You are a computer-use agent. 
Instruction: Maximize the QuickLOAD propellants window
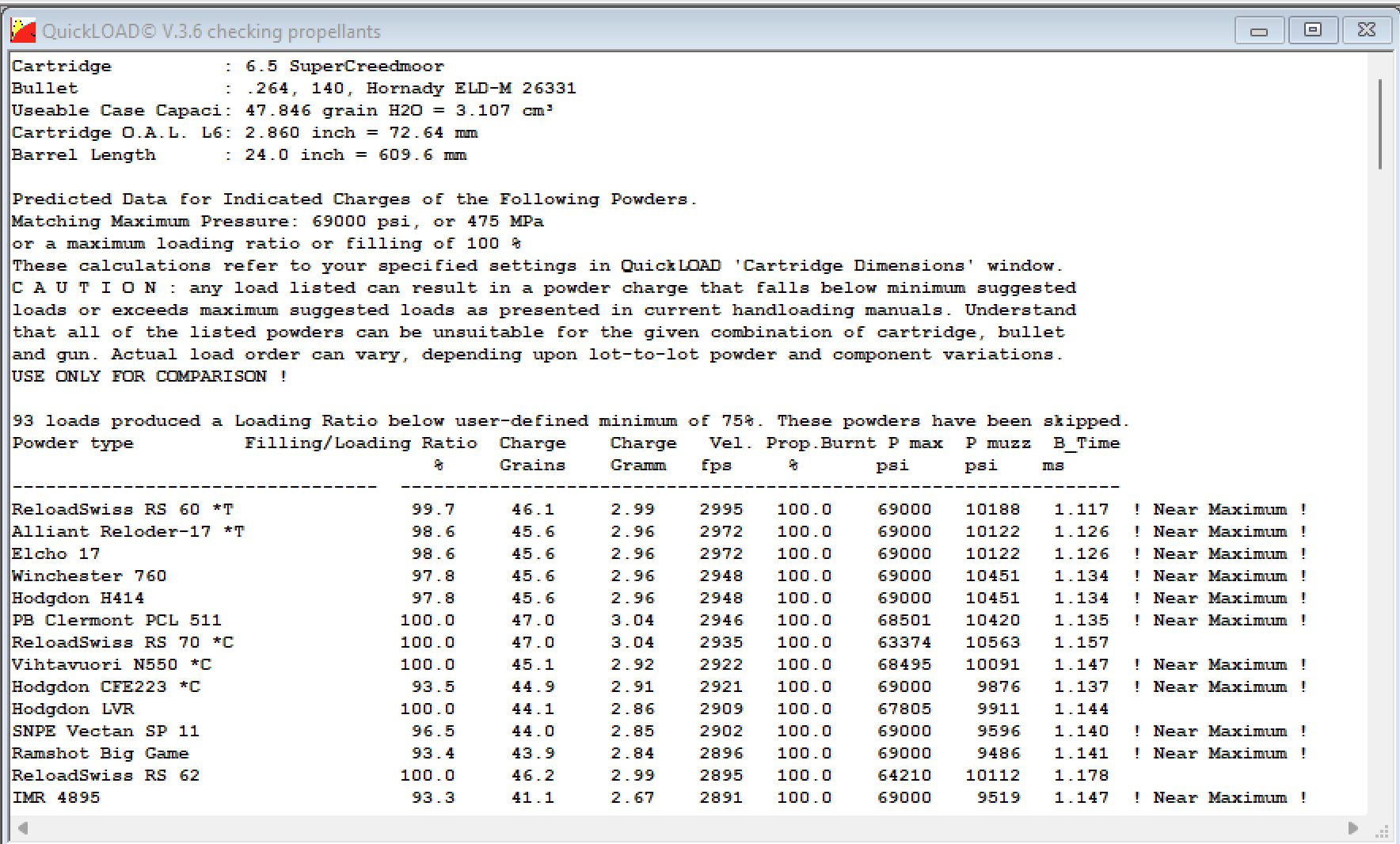[x=1312, y=30]
